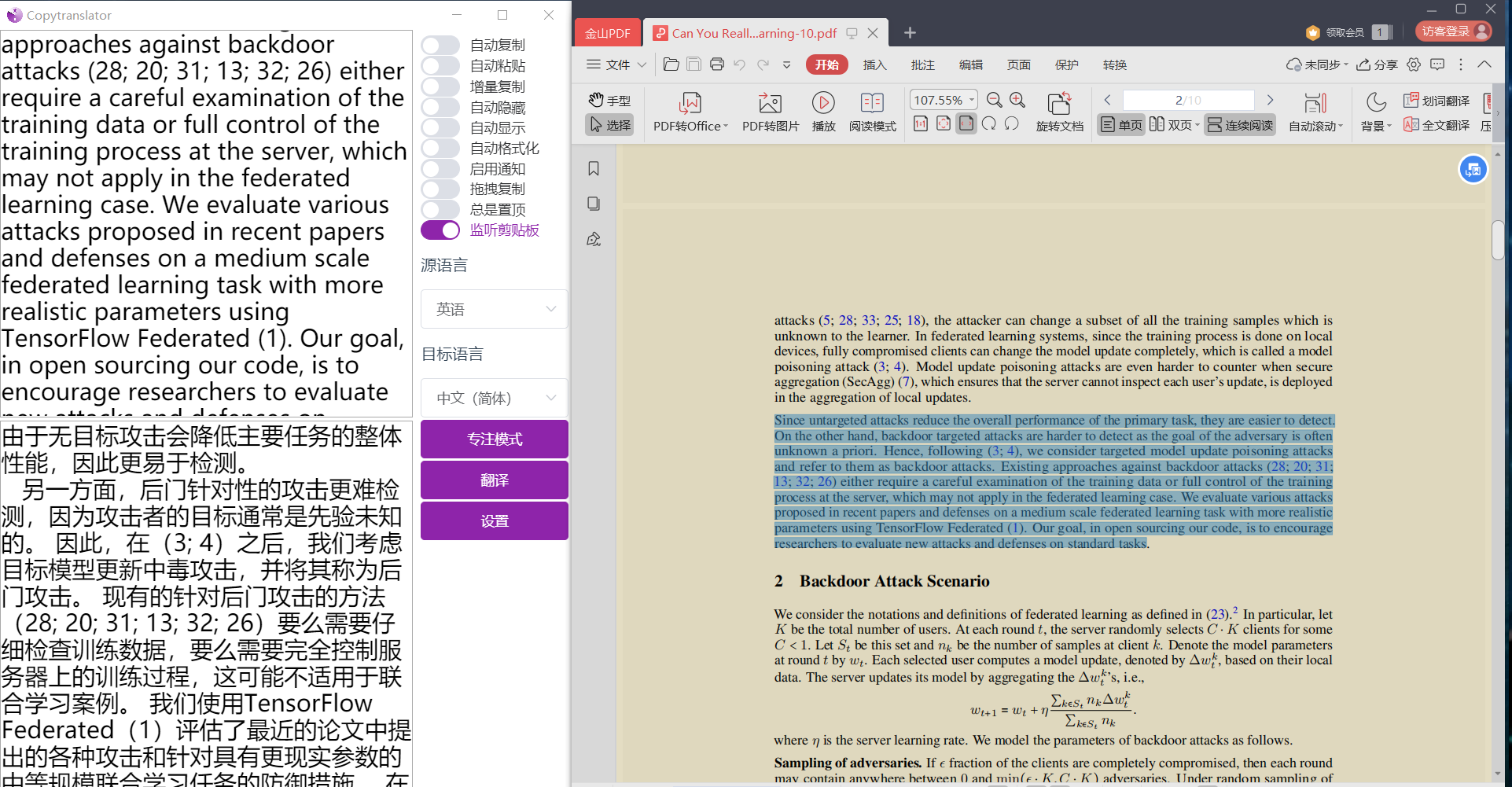Expand 未同步 sync dropdown
Viewport: 1512px width, 787px height.
1346,64
